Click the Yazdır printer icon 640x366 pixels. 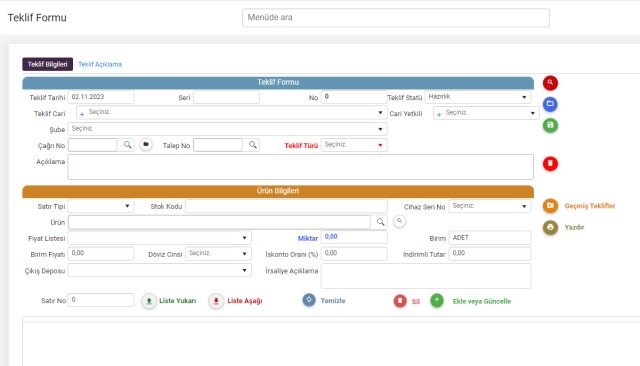550,227
